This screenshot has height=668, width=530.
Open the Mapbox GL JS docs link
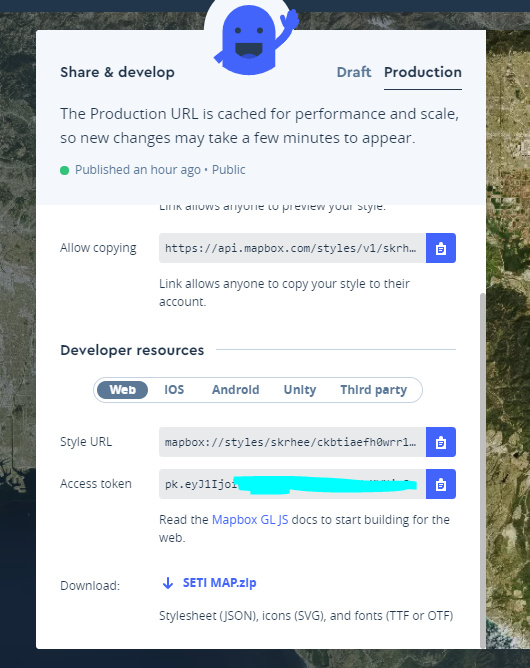point(250,520)
